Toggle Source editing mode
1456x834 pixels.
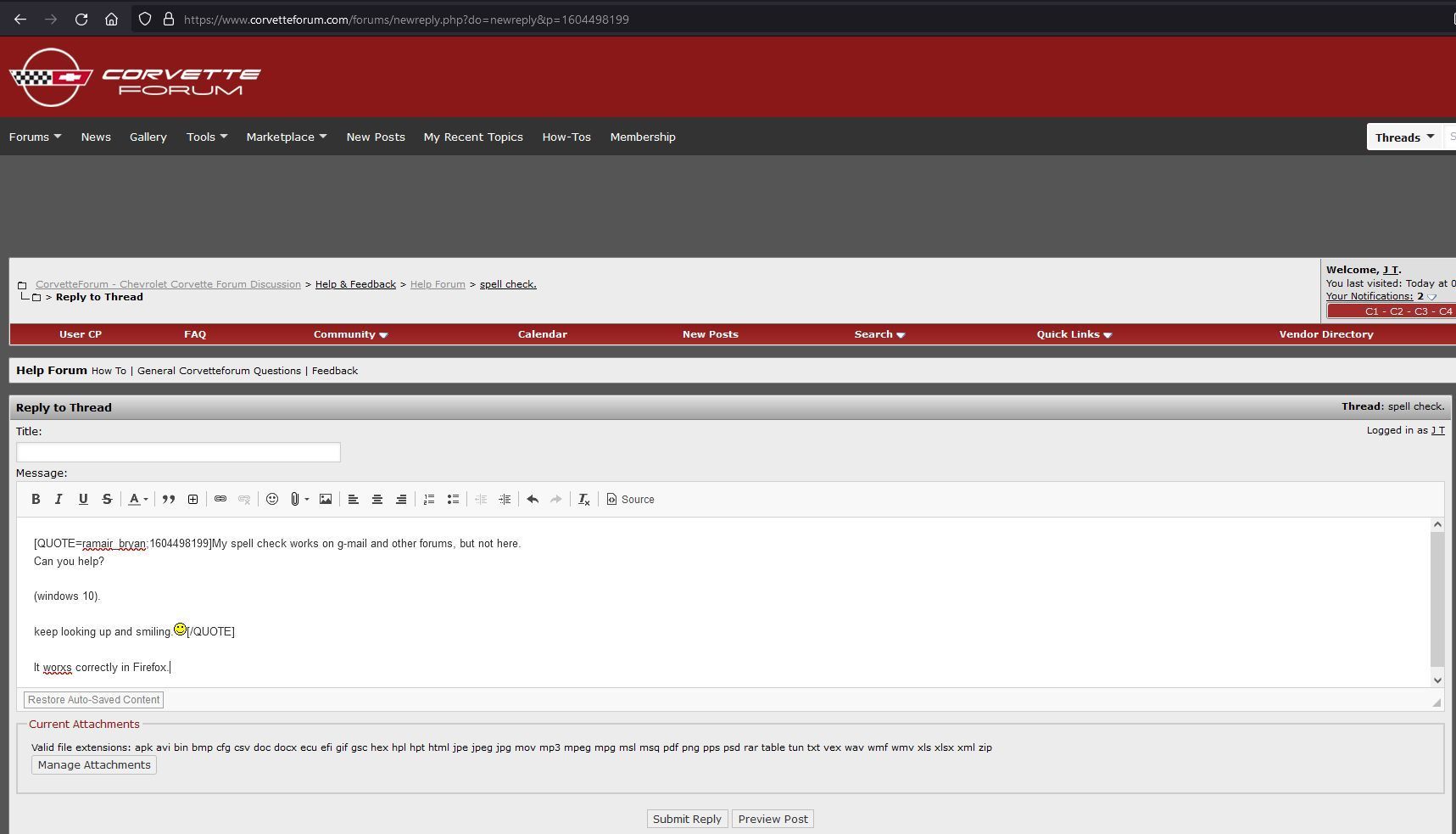630,500
